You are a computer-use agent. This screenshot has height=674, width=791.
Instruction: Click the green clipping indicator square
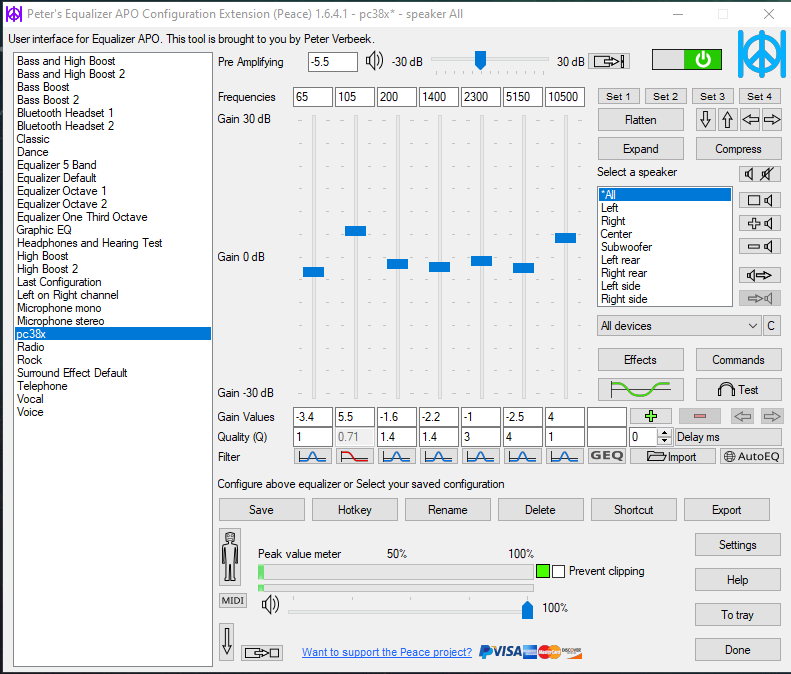543,571
